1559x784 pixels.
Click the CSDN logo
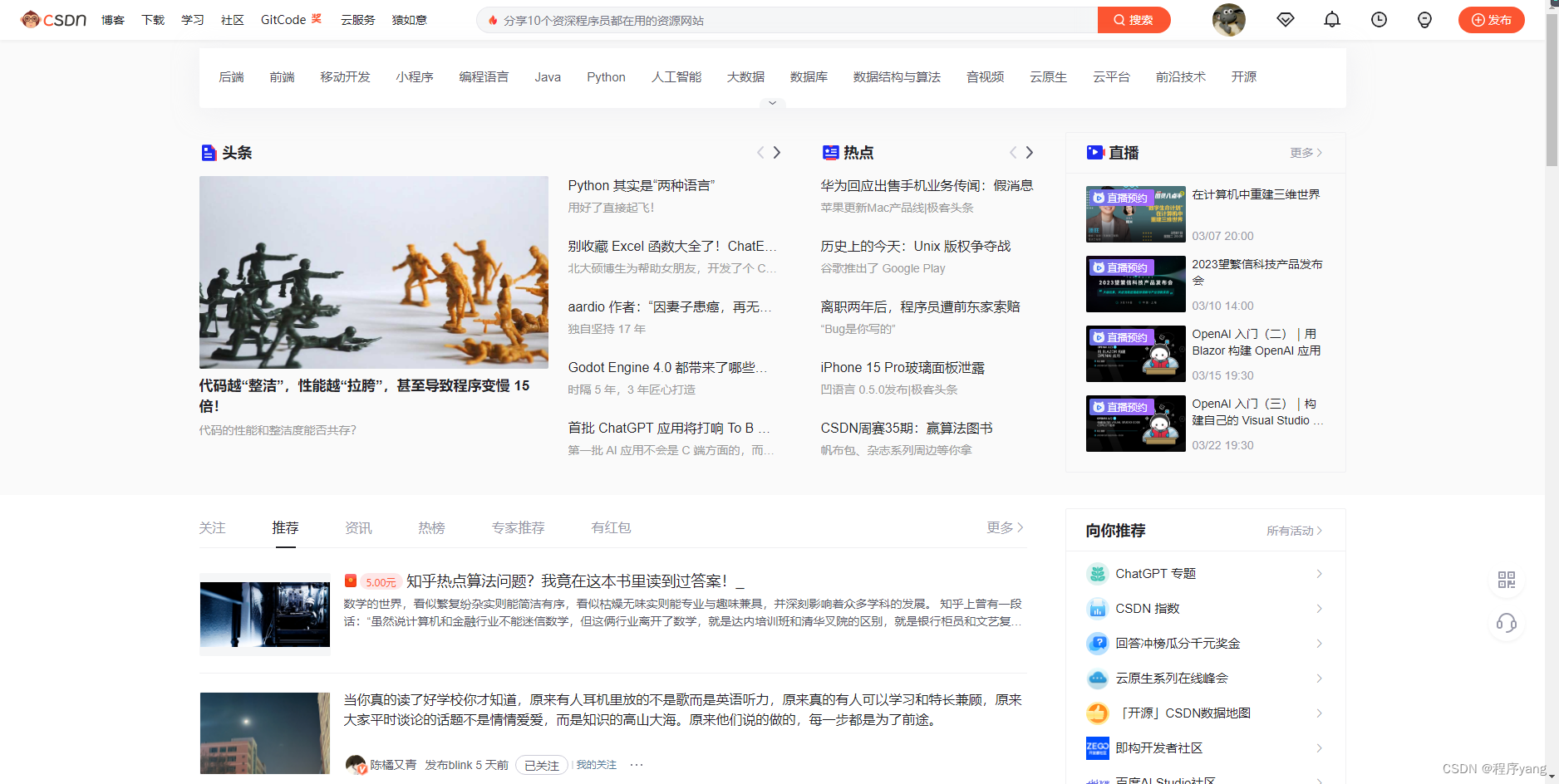(x=54, y=19)
